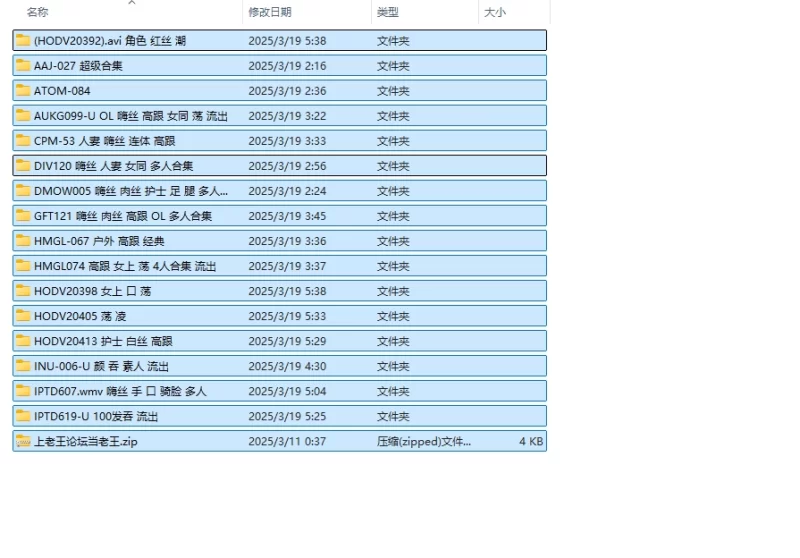Sort by the 名称 column header
This screenshot has height=558, width=800.
click(37, 12)
